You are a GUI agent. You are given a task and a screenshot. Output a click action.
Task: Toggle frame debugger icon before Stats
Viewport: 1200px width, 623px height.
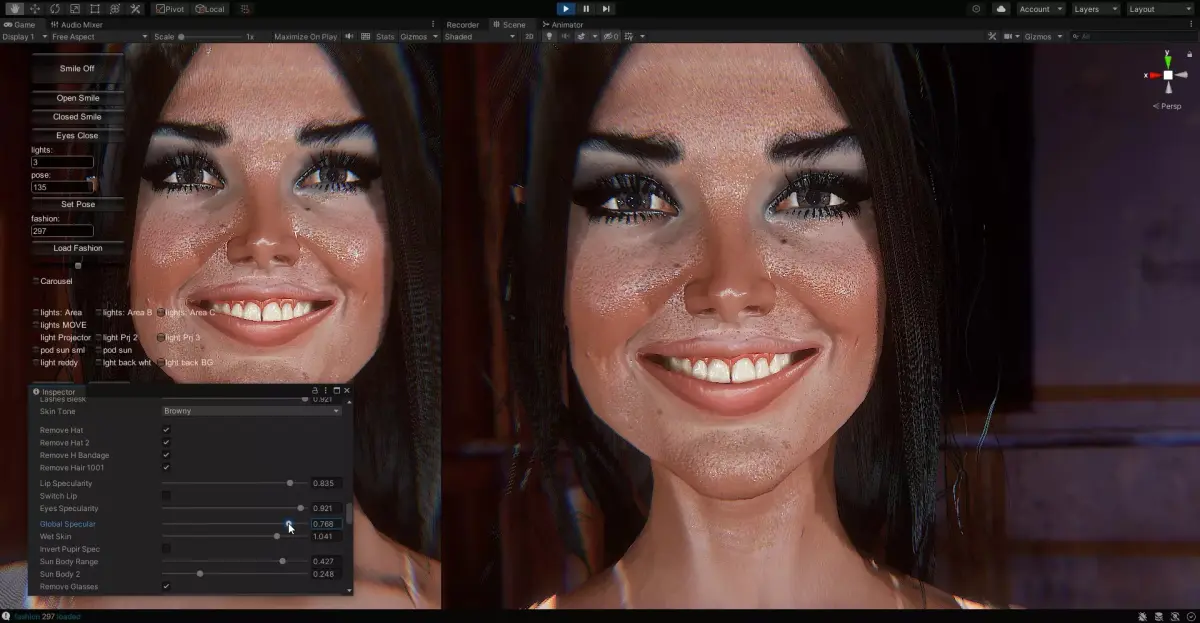(365, 36)
